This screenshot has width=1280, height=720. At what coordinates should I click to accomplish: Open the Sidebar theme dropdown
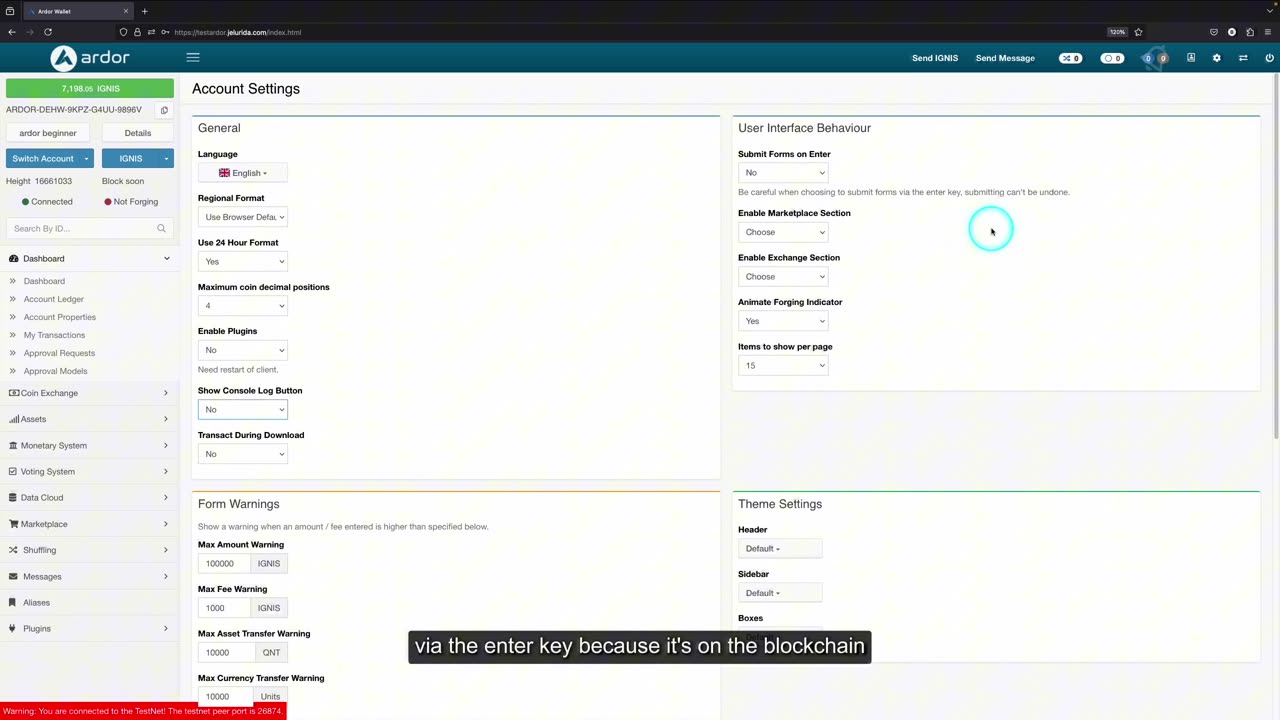coord(780,593)
